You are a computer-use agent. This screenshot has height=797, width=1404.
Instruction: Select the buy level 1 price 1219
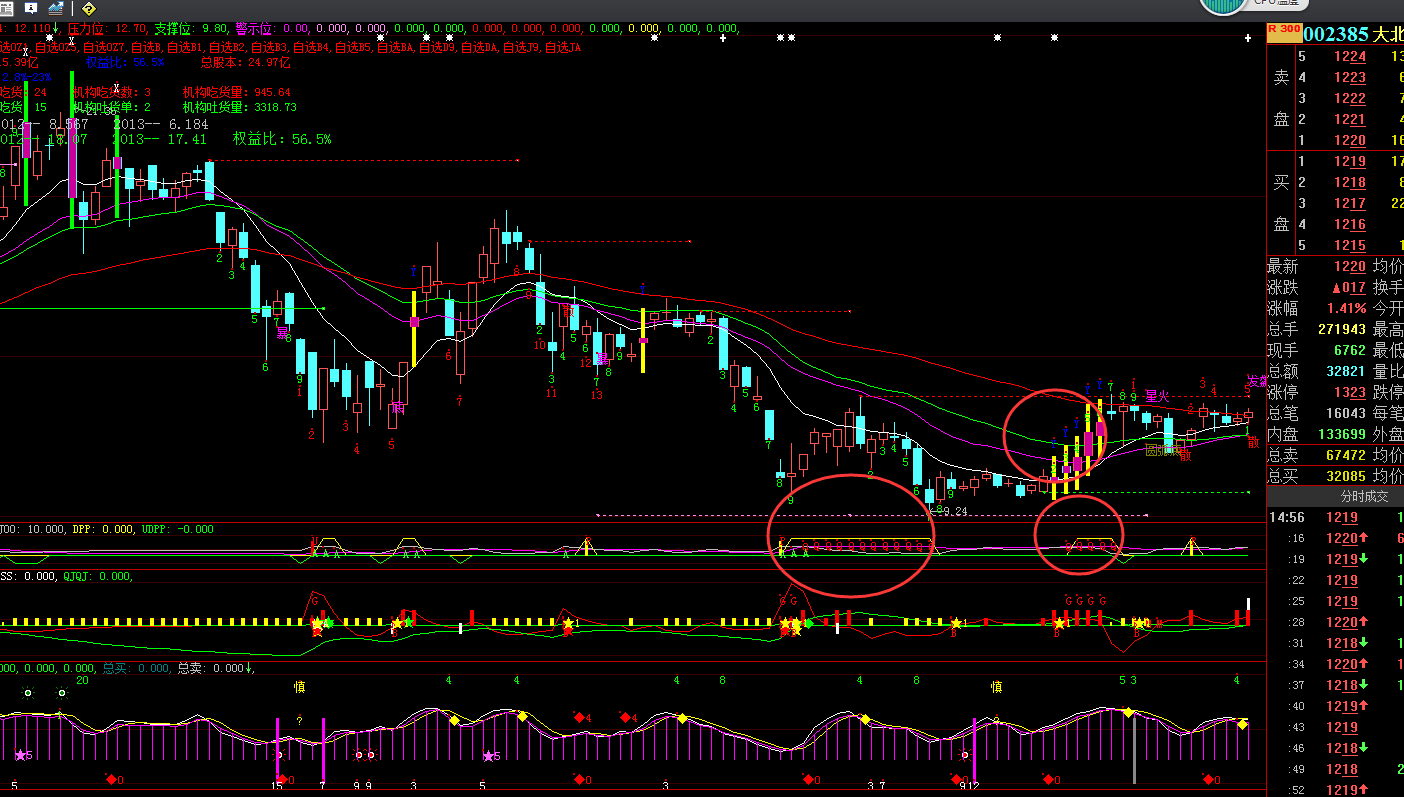pyautogui.click(x=1349, y=161)
